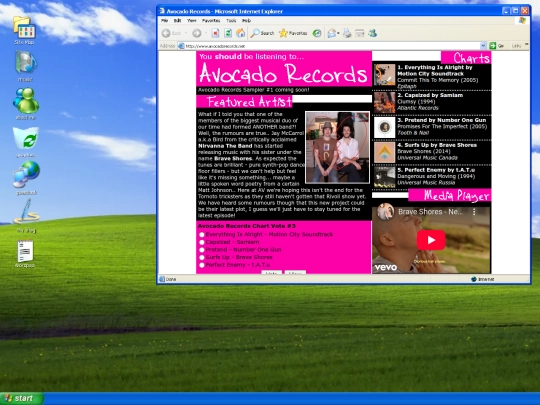Open the Back button history dropdown
The image size is (540, 405).
tap(186, 33)
